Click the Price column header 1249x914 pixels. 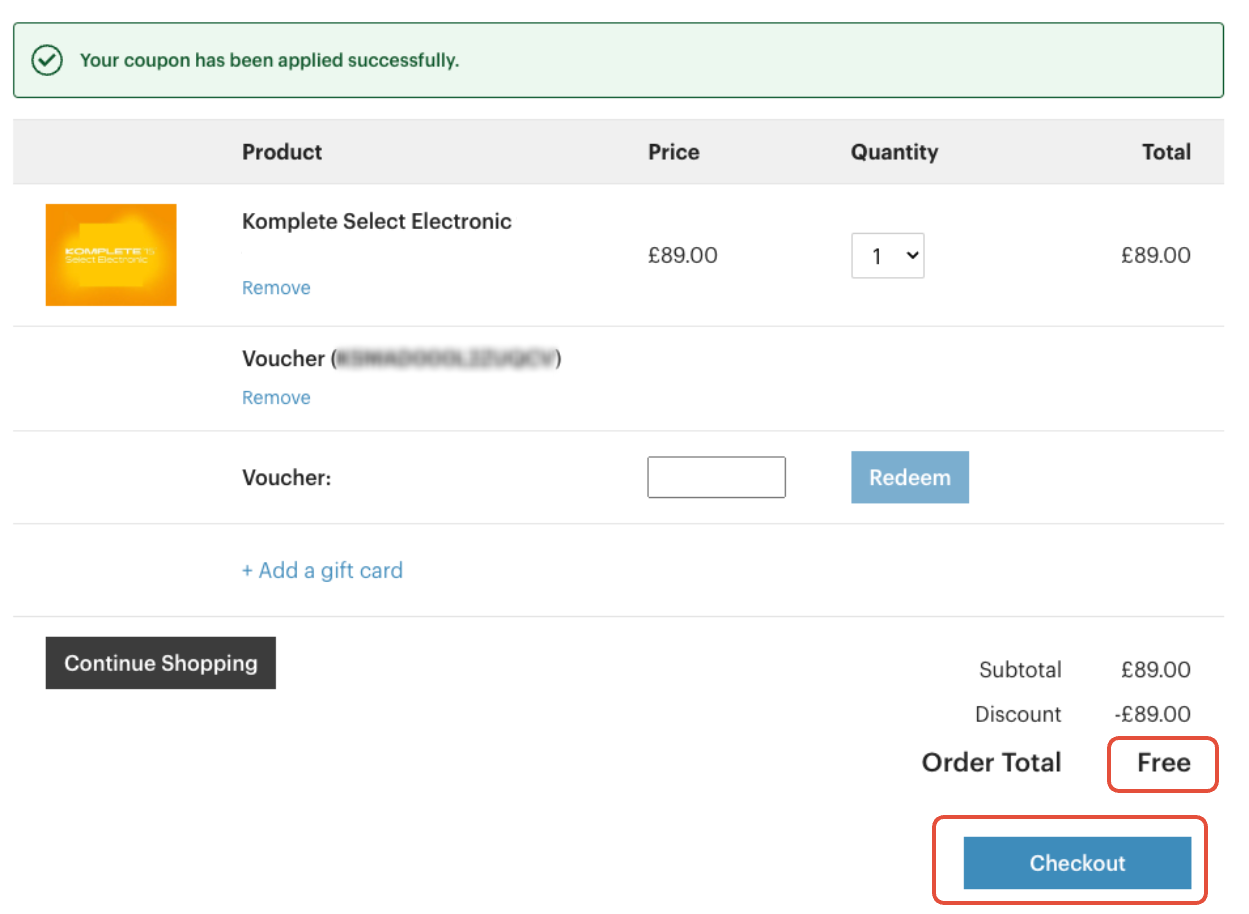click(674, 152)
